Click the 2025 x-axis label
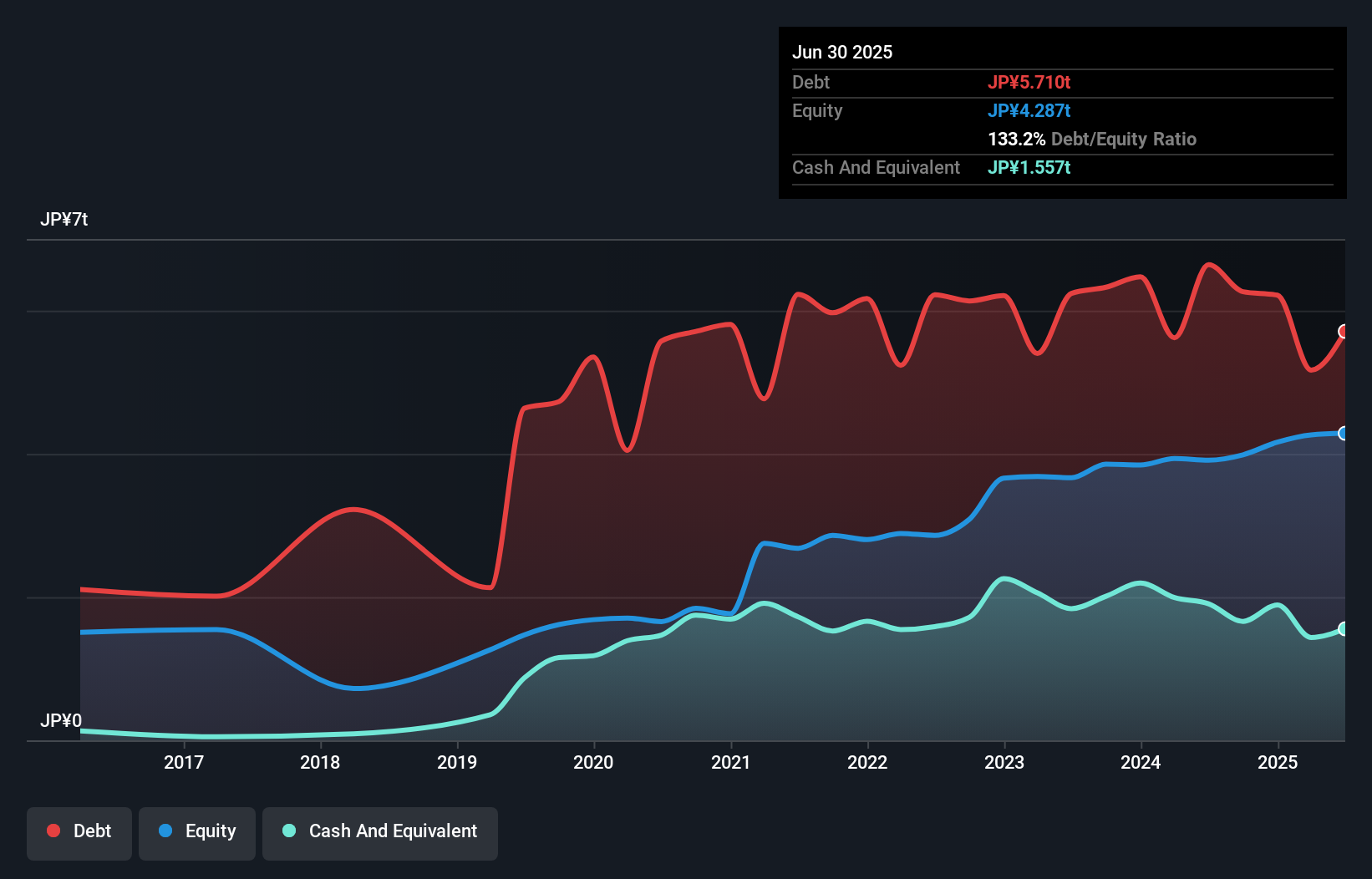Screen dimensions: 1372x879 point(1278,762)
